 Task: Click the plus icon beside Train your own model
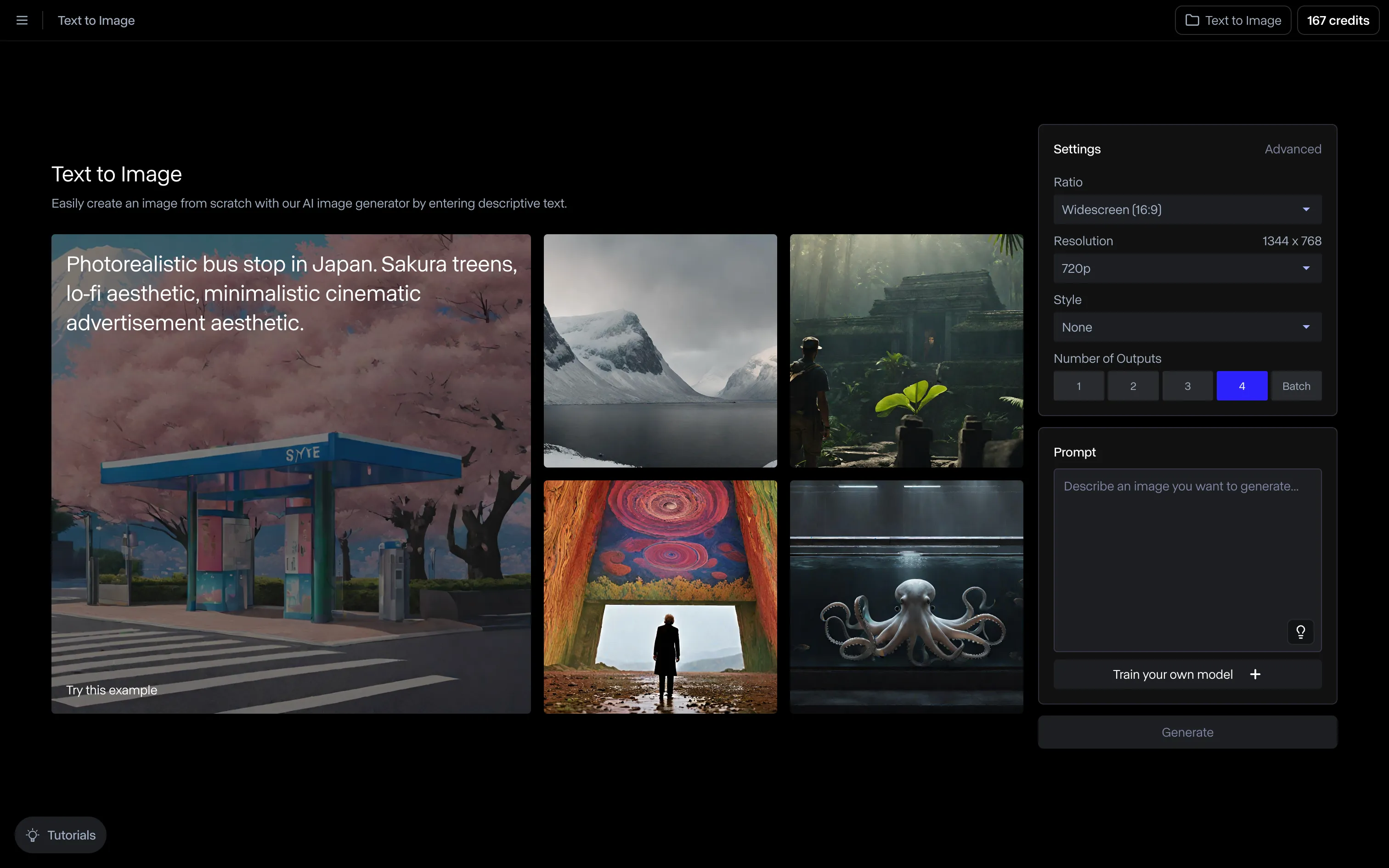[x=1255, y=674]
